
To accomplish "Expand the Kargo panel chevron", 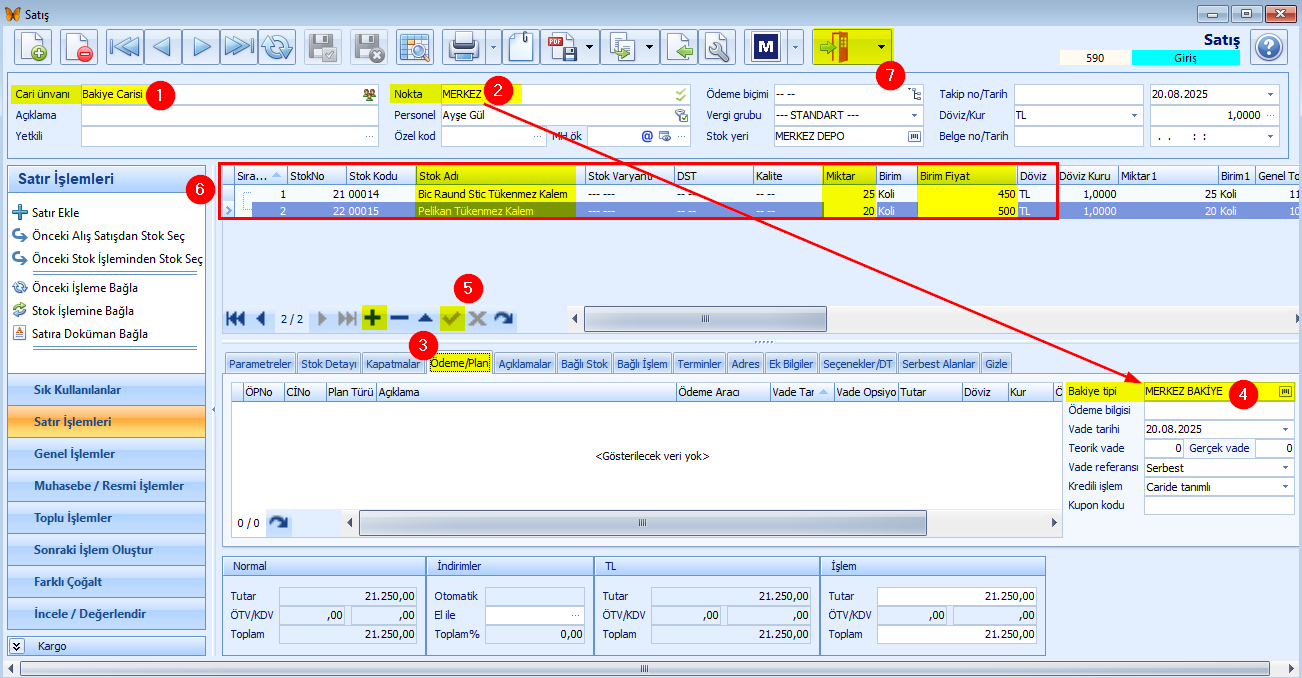I will pyautogui.click(x=17, y=646).
